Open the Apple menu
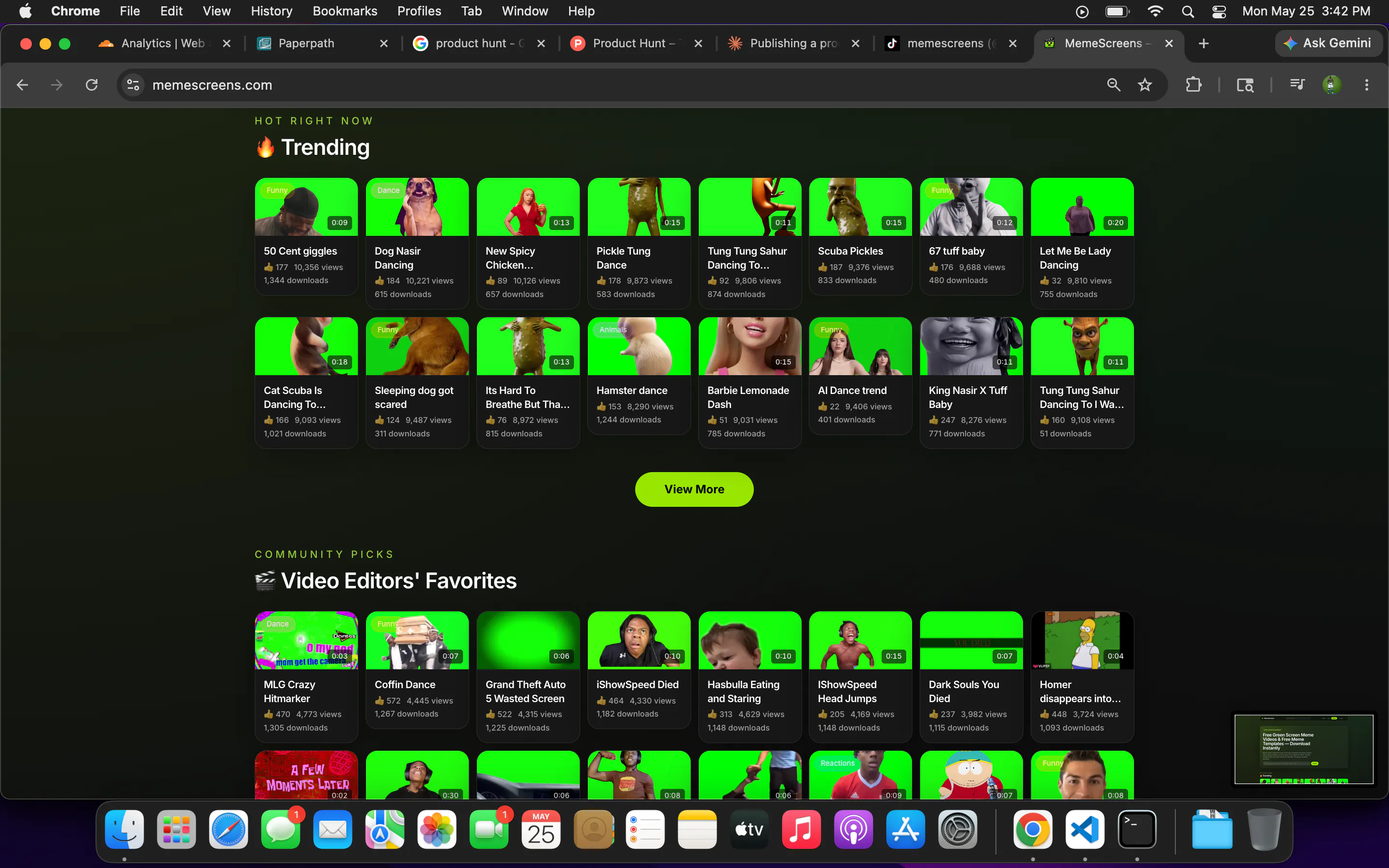This screenshot has width=1389, height=868. 25,12
